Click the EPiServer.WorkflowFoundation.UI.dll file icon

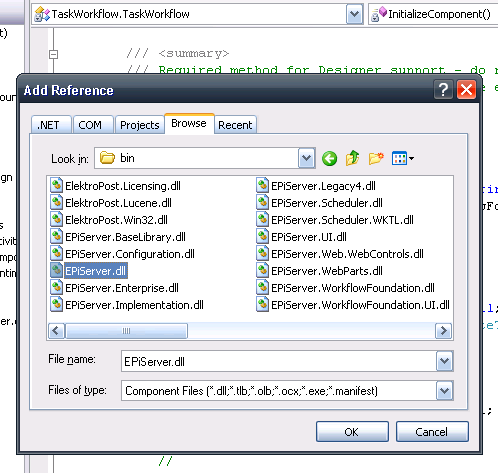(x=262, y=304)
